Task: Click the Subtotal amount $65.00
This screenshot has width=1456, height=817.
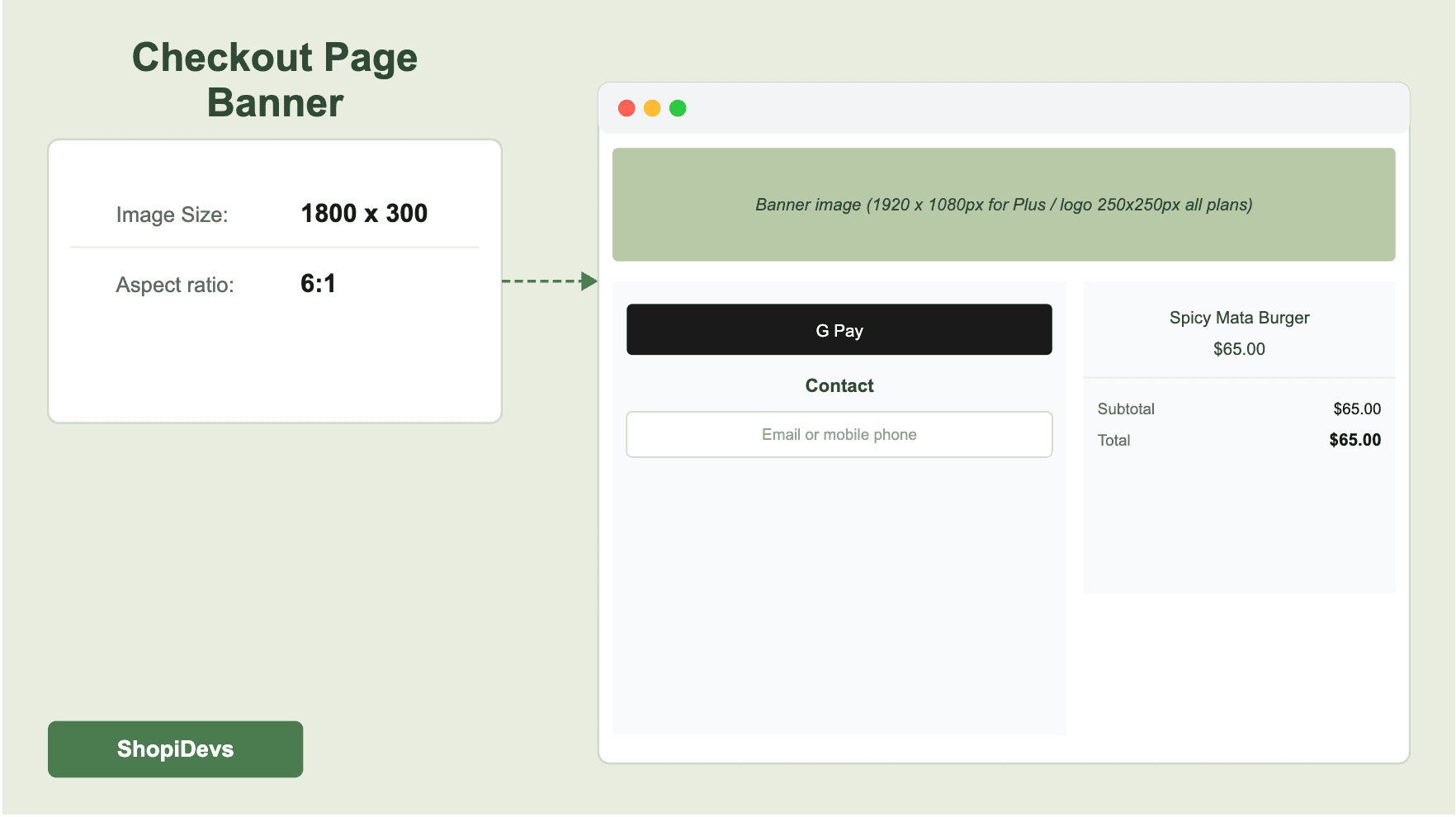Action: [1357, 408]
